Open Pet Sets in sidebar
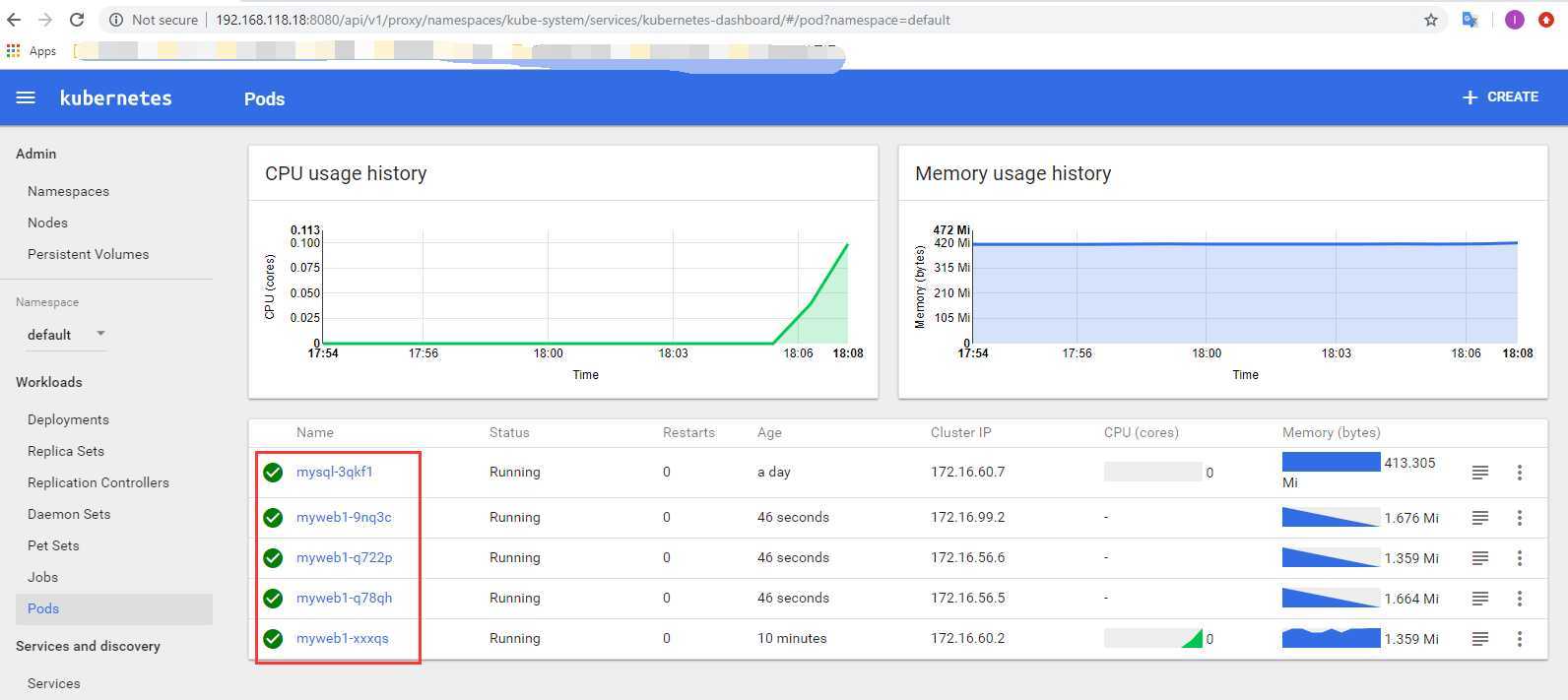The width and height of the screenshot is (1568, 700). pos(53,545)
